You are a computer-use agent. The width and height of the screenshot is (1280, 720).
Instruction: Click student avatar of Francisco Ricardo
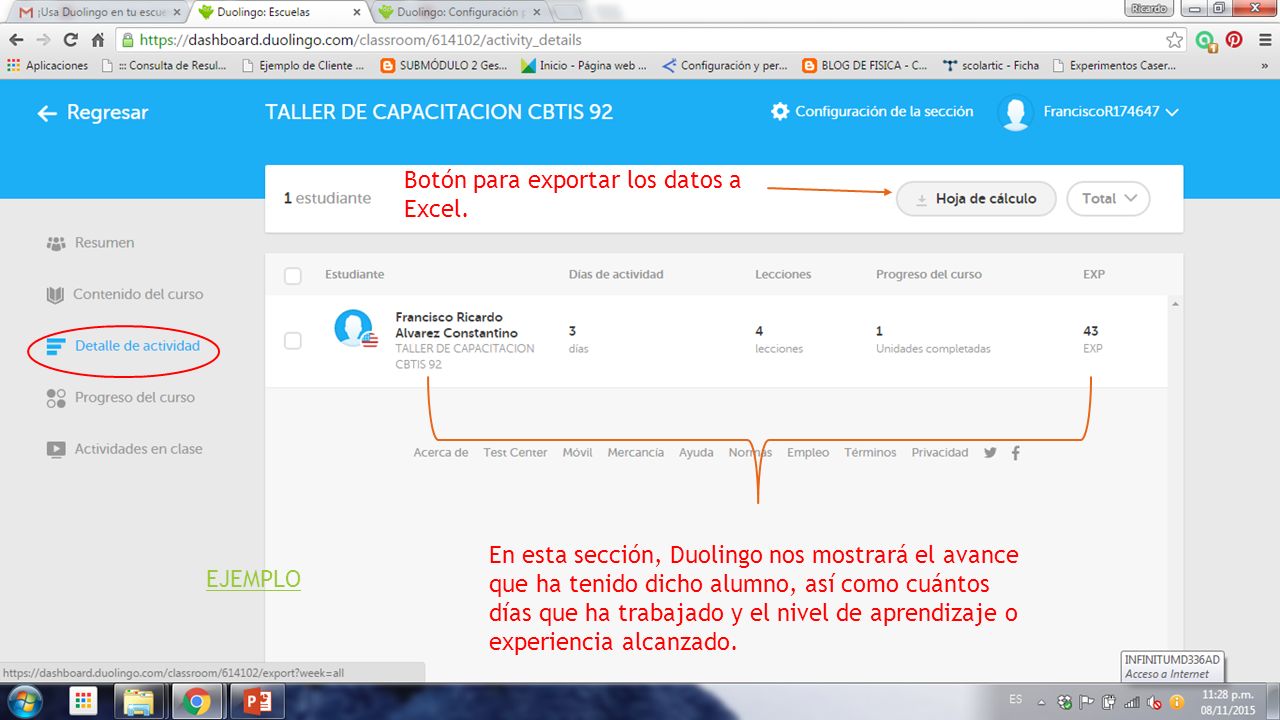pyautogui.click(x=355, y=329)
